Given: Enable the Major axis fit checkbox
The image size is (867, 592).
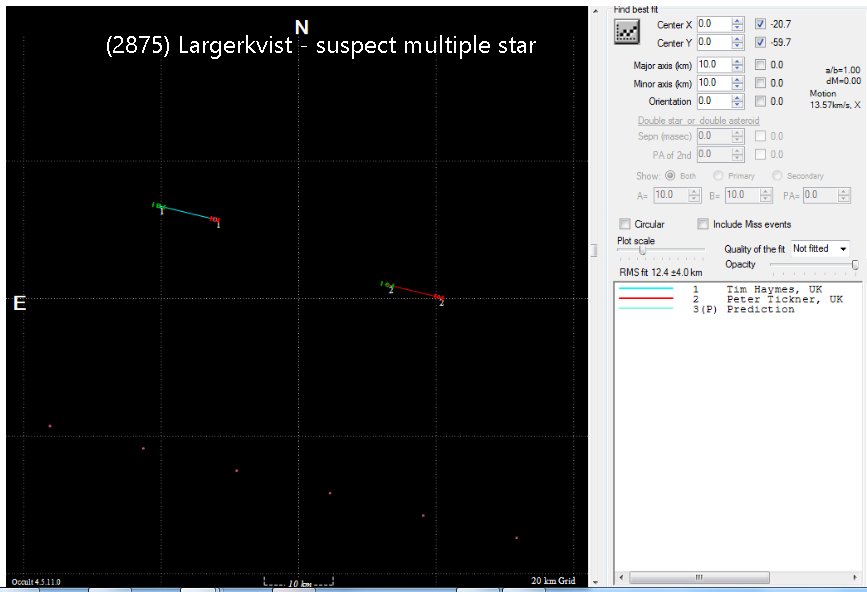Looking at the screenshot, I should [x=761, y=65].
